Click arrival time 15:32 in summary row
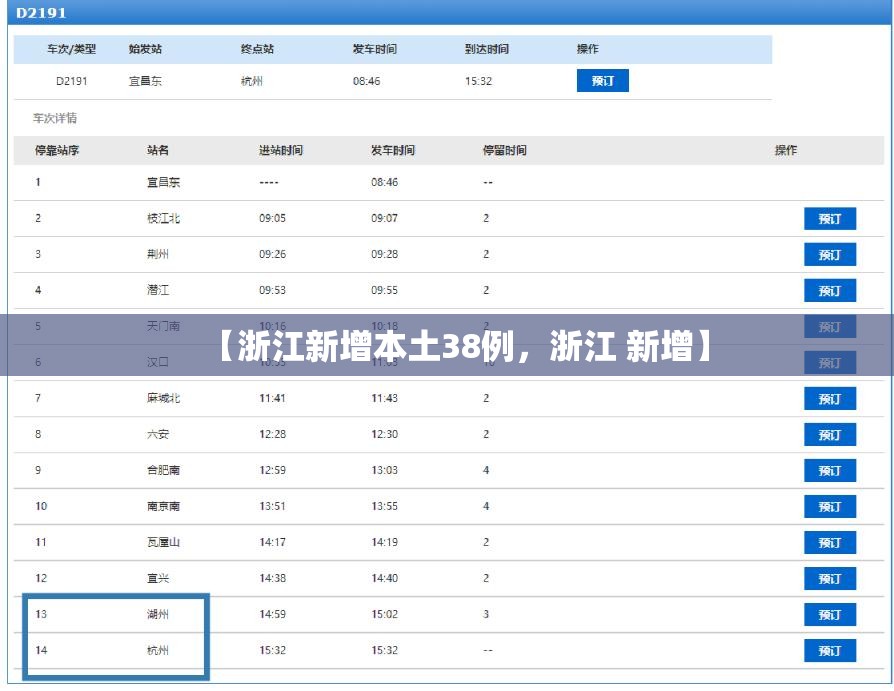Screen dimensions: 894x691 [478, 82]
